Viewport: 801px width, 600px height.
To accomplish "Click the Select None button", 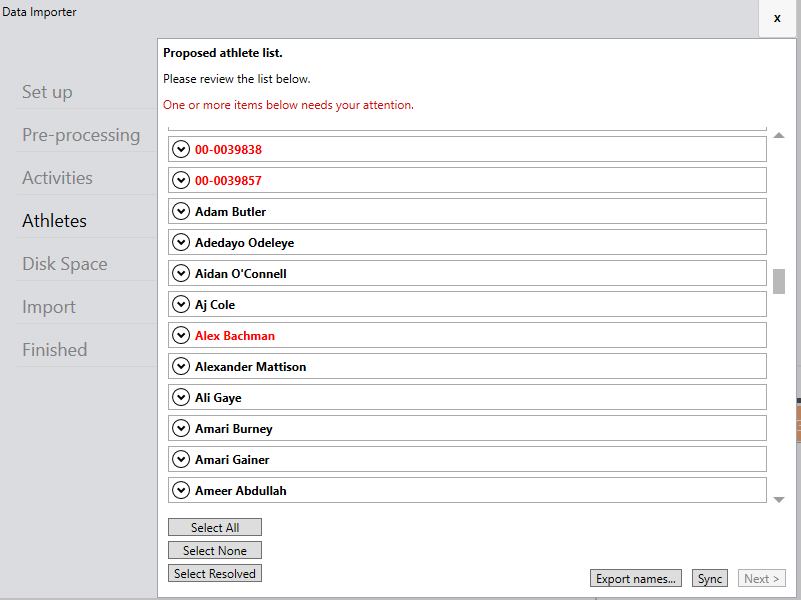I will (215, 550).
